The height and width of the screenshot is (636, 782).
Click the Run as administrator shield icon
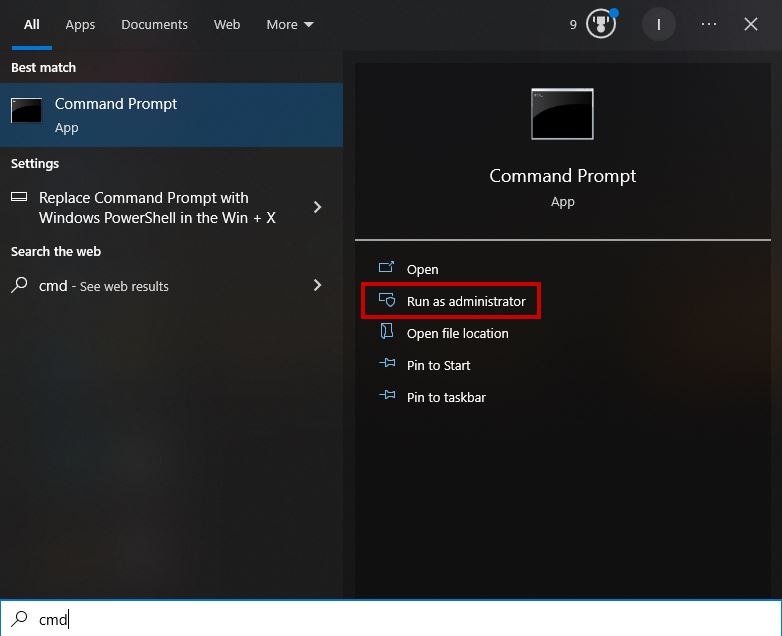387,299
